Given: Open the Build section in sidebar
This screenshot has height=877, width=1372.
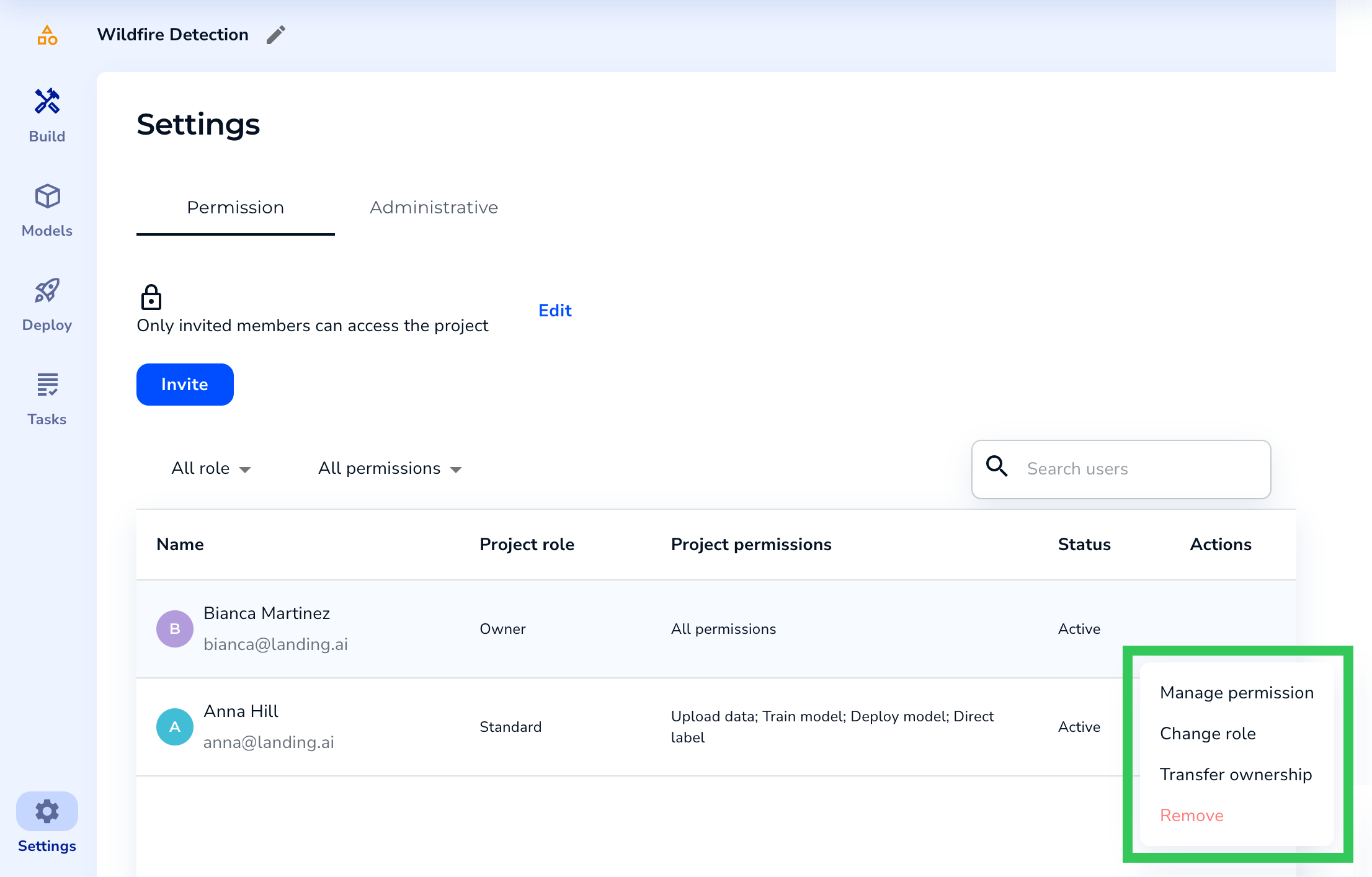Looking at the screenshot, I should click(47, 115).
